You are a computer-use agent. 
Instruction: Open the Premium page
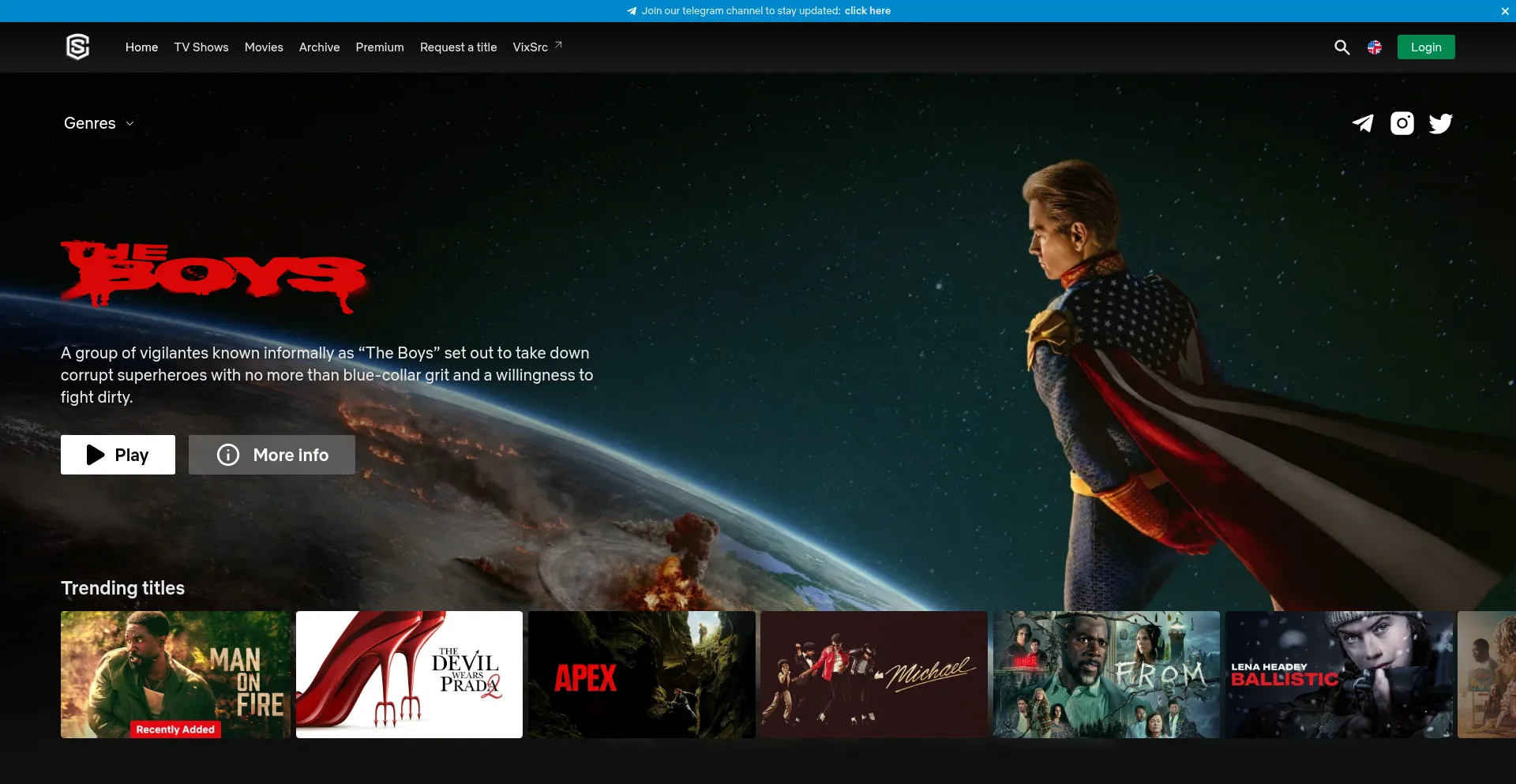380,47
